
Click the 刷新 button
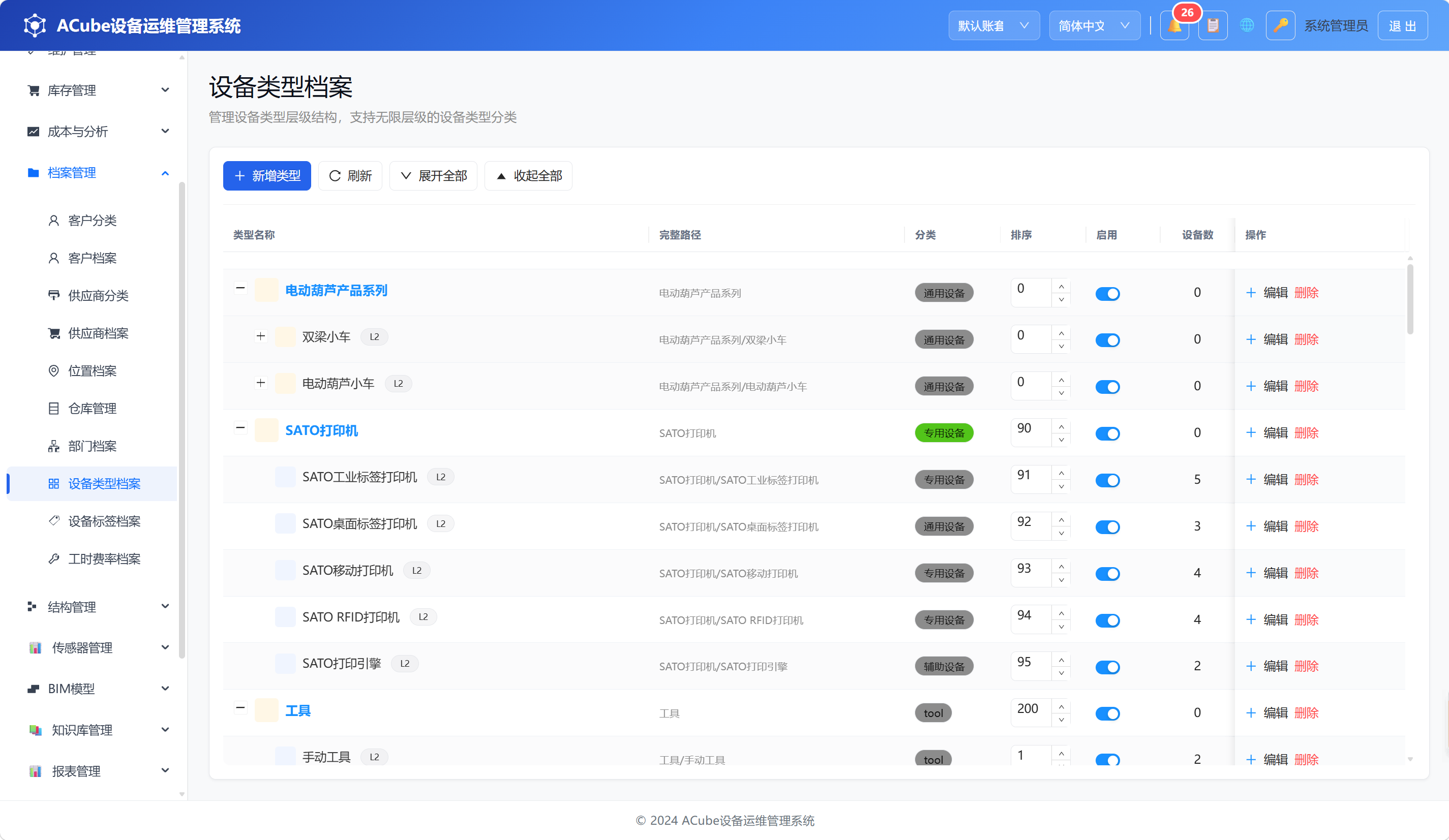[350, 176]
